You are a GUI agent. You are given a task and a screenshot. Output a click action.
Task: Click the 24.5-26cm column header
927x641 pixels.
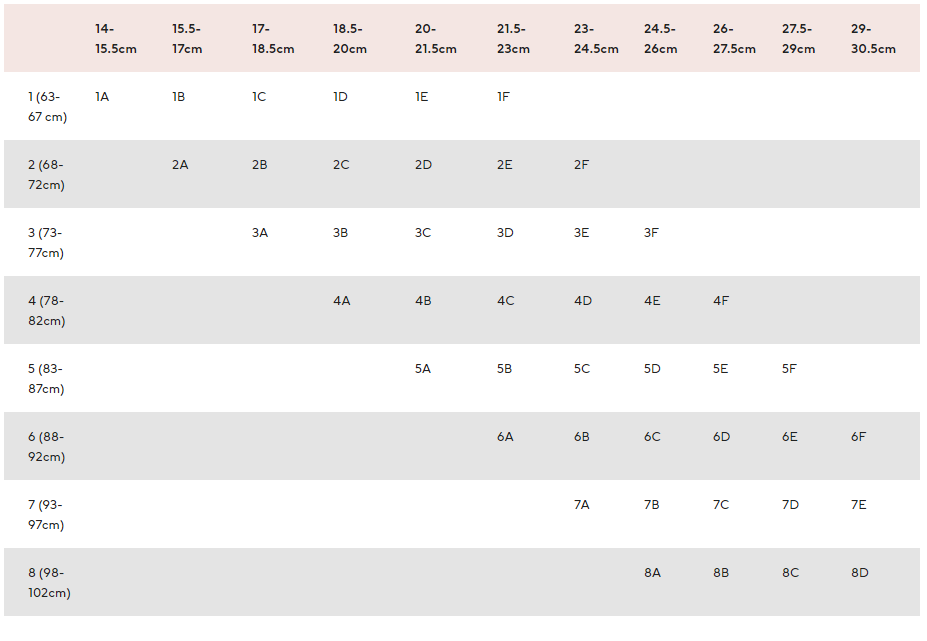point(660,39)
